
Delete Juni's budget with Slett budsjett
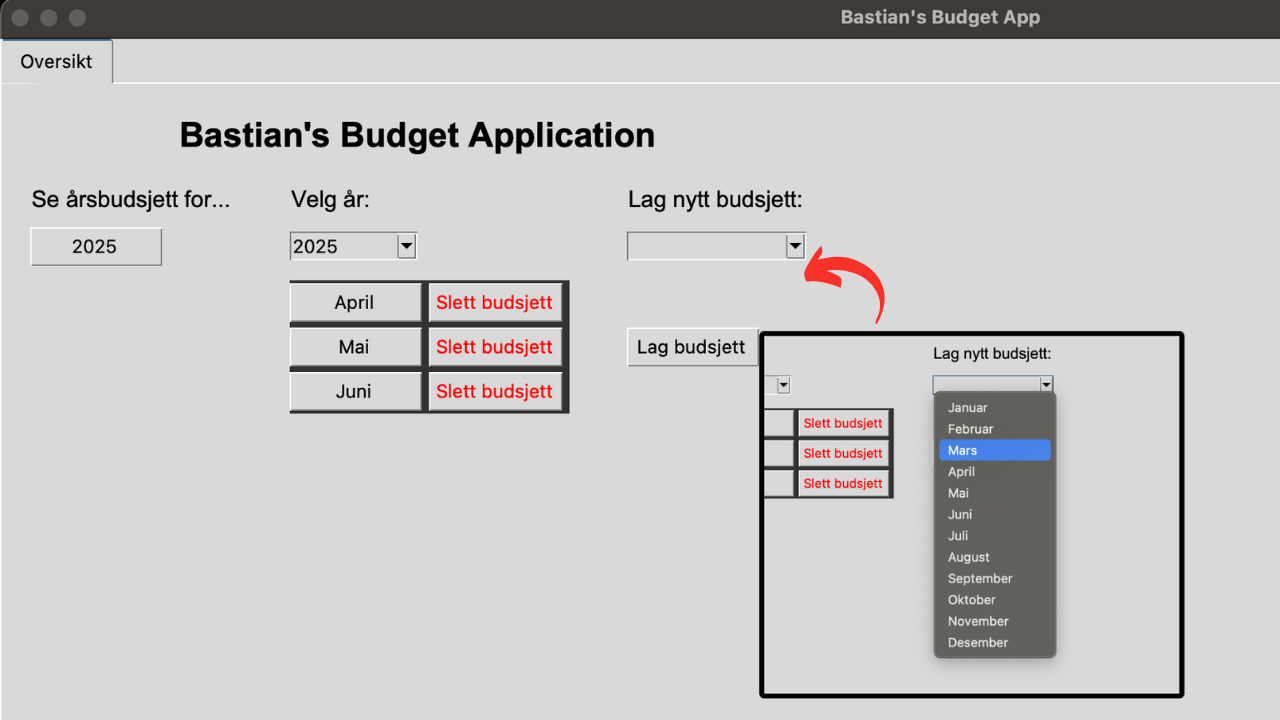point(495,391)
